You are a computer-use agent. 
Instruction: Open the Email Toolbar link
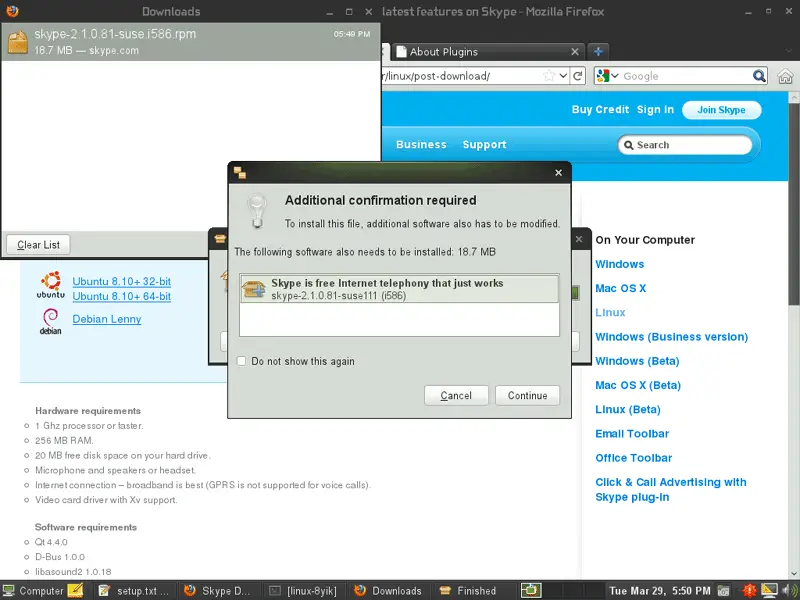point(632,434)
